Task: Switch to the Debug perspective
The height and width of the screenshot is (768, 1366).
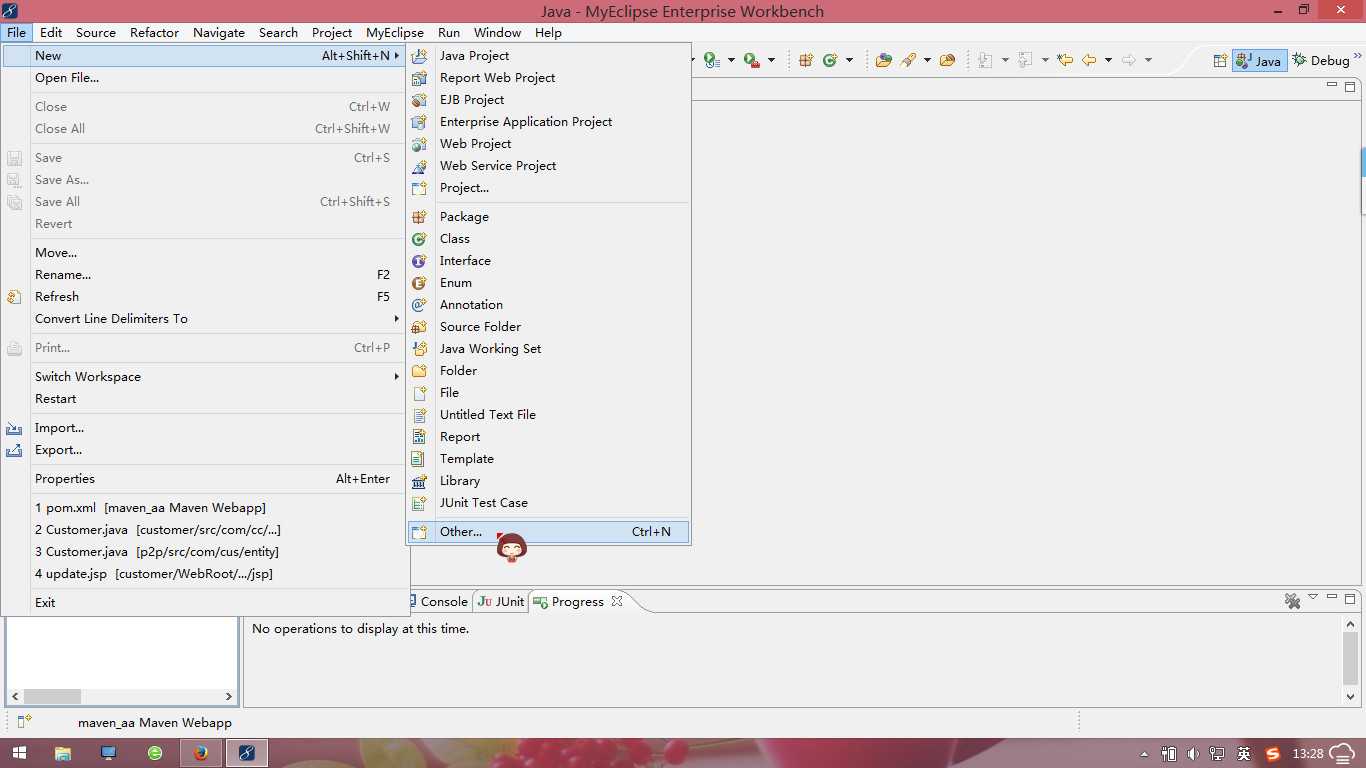Action: [x=1321, y=60]
